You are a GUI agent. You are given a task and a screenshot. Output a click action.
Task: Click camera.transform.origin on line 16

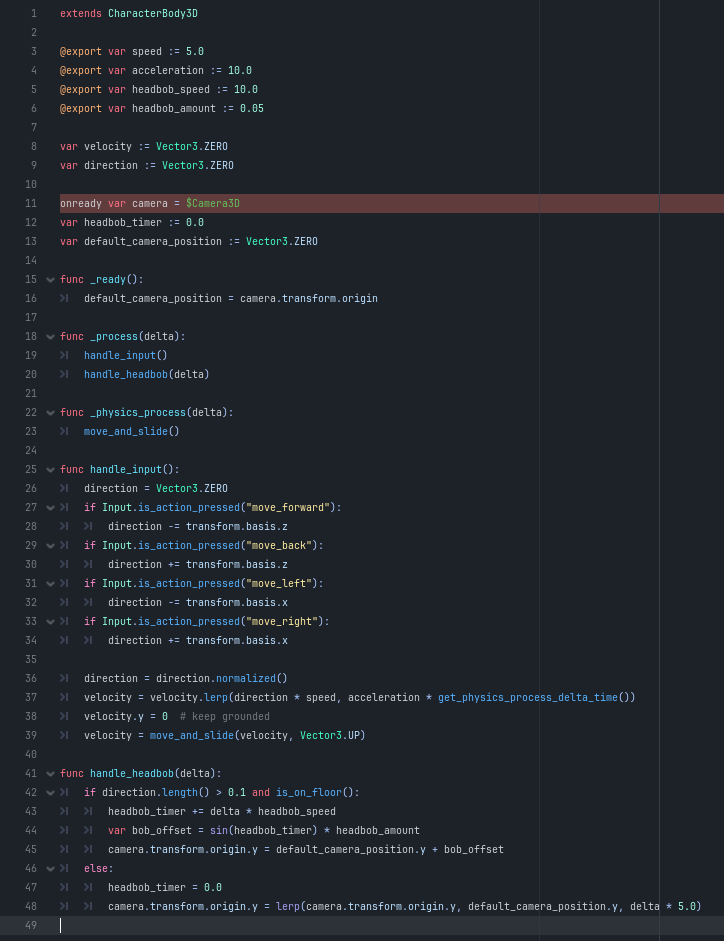click(x=309, y=298)
